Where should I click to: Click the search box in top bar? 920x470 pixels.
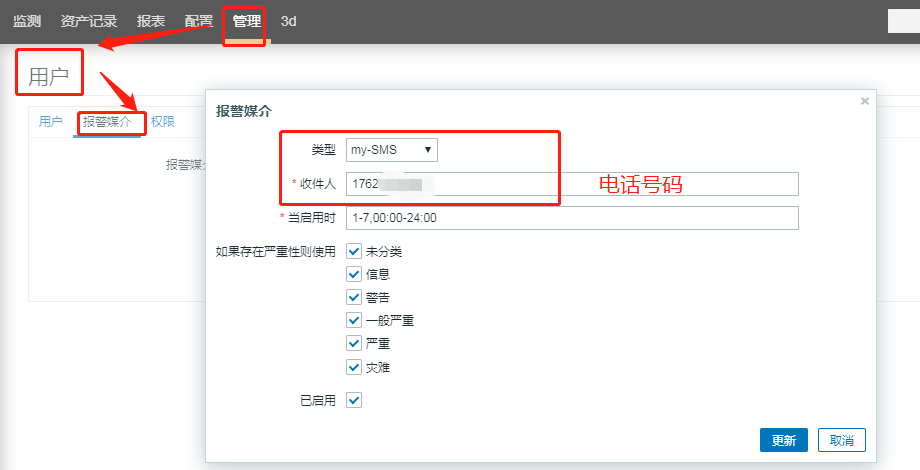coord(904,21)
